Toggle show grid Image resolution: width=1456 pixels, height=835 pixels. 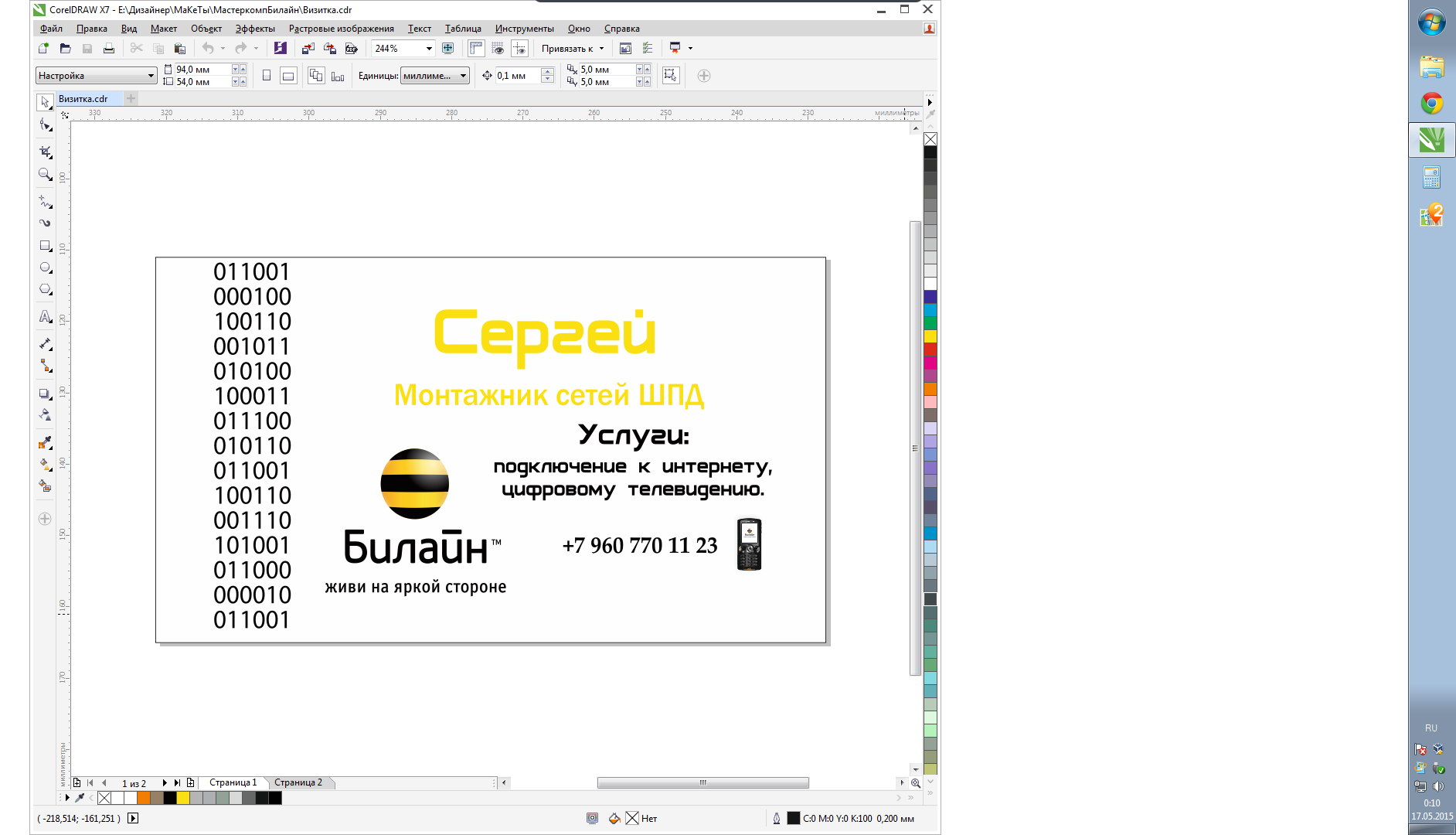(498, 48)
